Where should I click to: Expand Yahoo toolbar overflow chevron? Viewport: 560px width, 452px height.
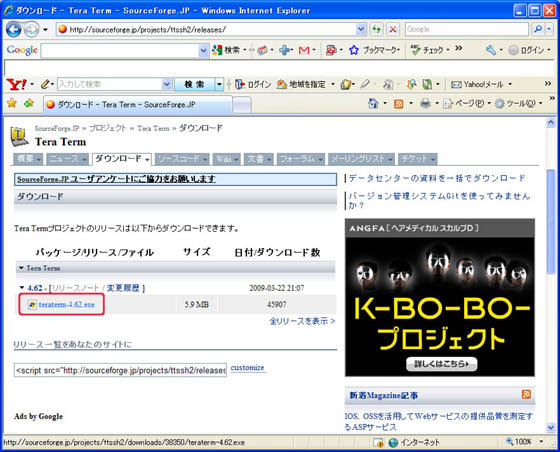click(548, 83)
